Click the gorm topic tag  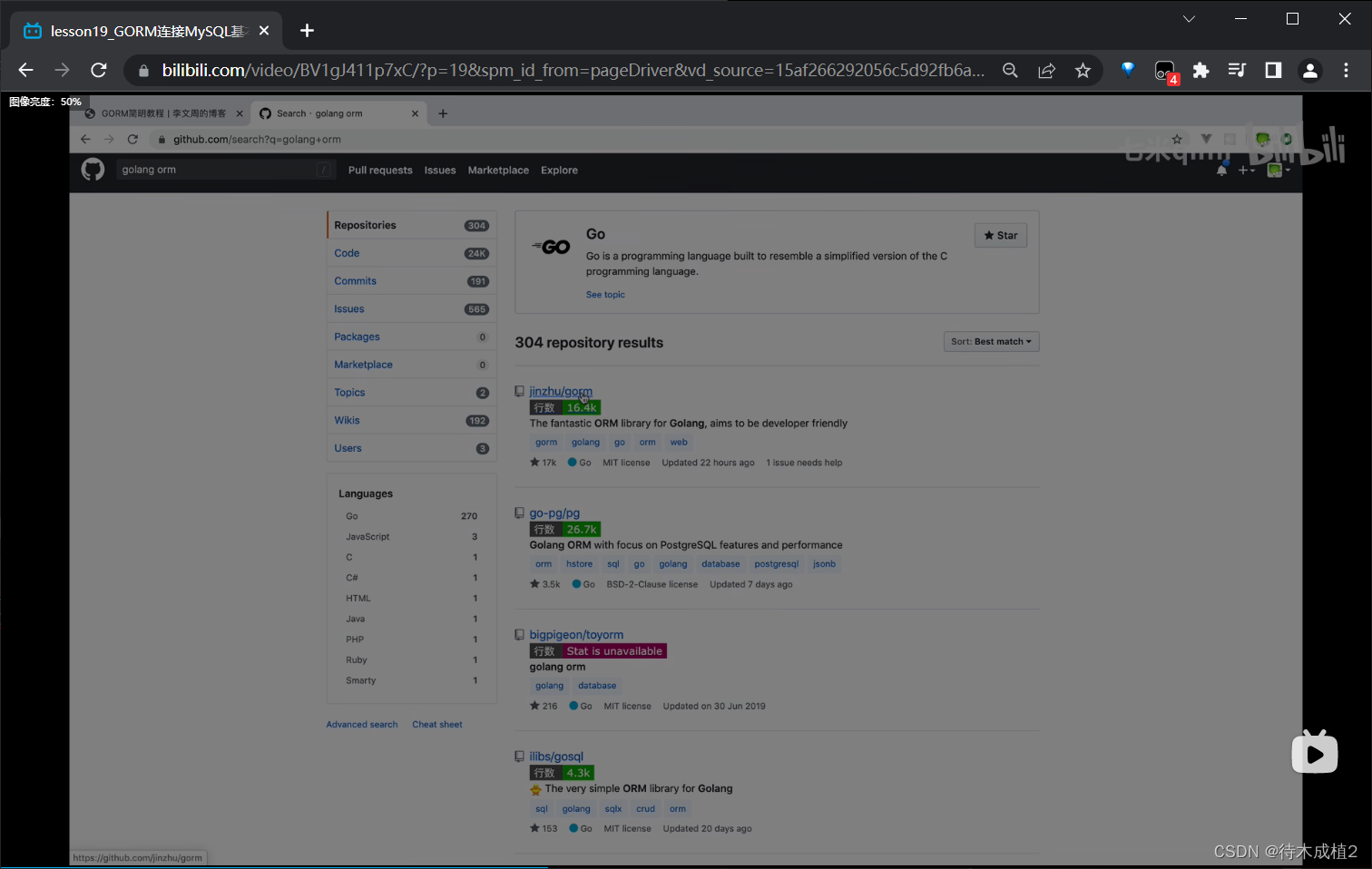click(546, 443)
